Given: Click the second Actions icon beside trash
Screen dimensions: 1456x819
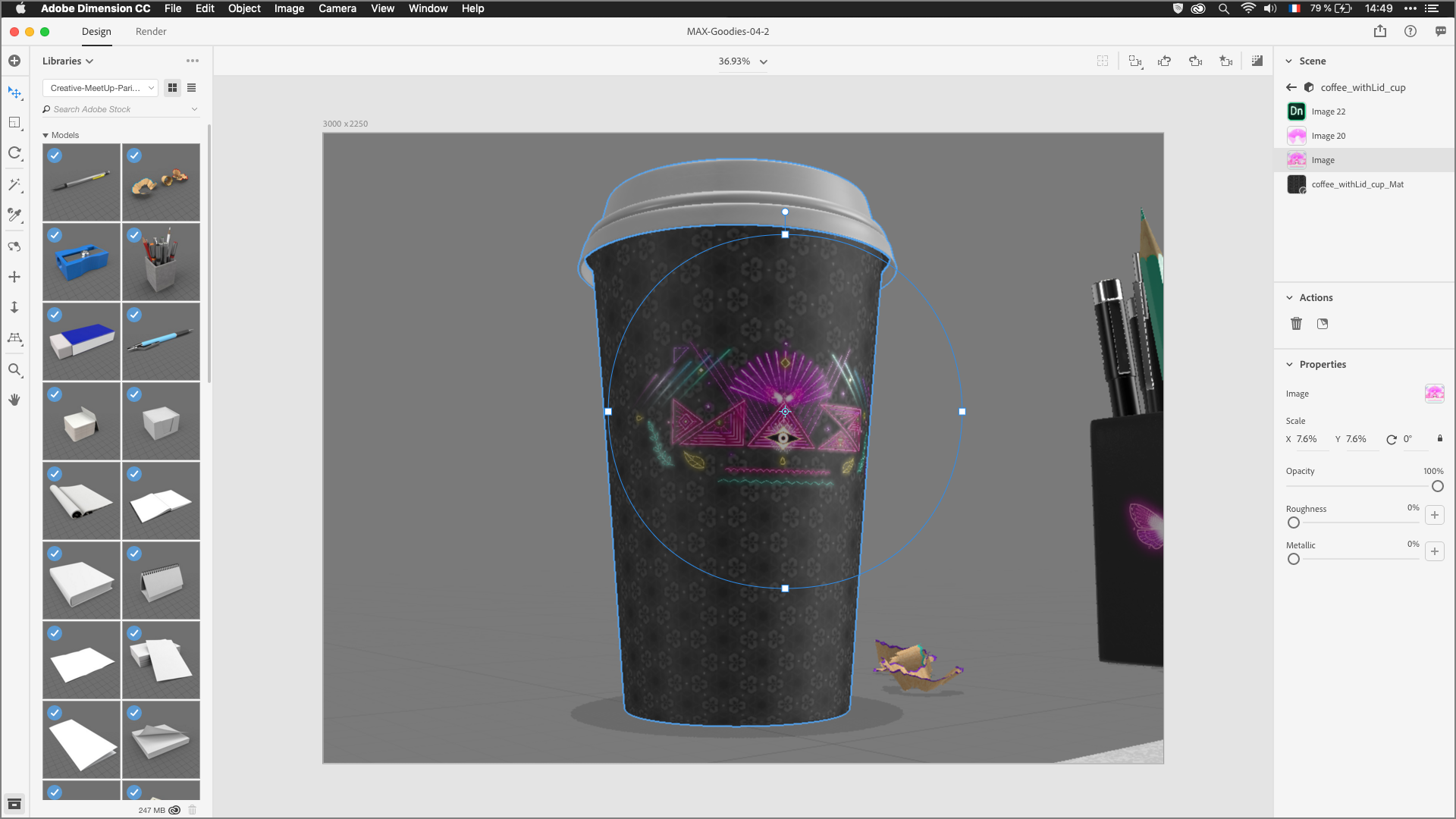Looking at the screenshot, I should [x=1323, y=324].
